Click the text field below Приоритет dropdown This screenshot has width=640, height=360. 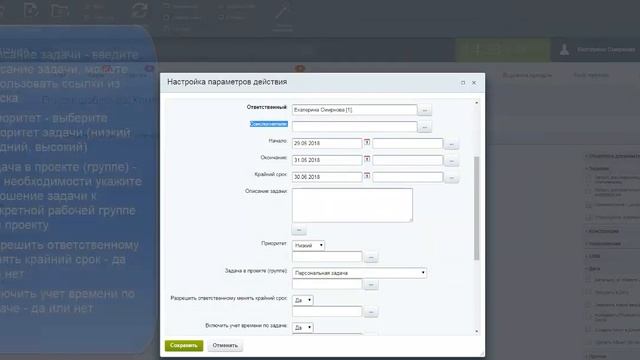pyautogui.click(x=327, y=256)
